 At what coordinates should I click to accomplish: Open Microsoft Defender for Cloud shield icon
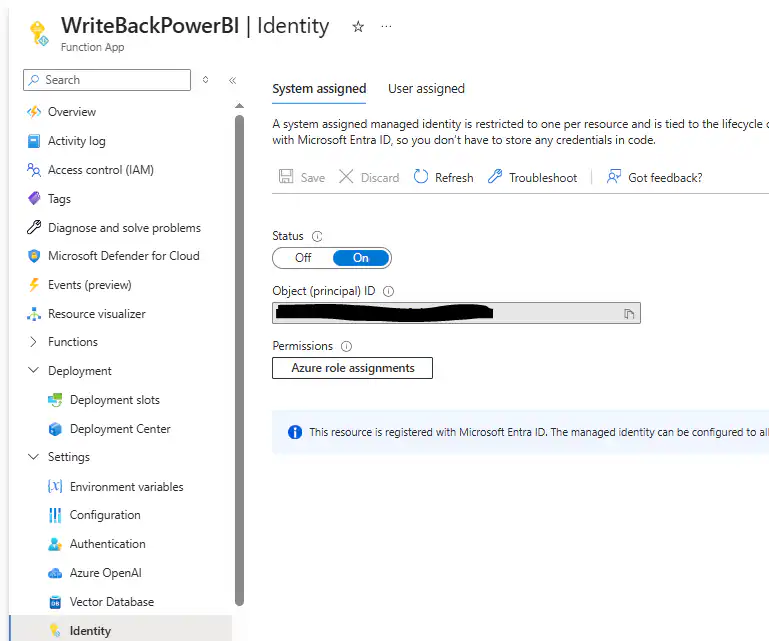coord(34,256)
